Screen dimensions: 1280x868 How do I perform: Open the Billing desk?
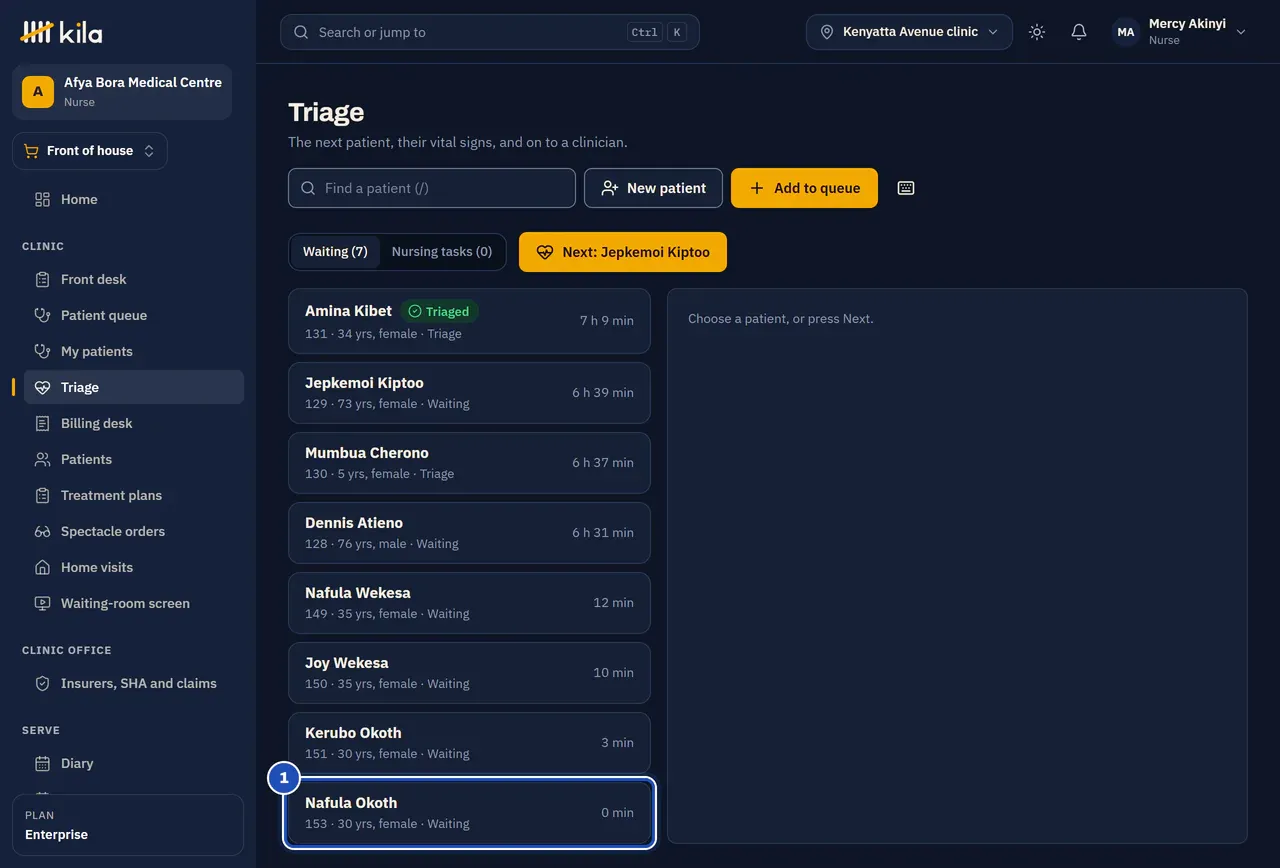pos(134,423)
